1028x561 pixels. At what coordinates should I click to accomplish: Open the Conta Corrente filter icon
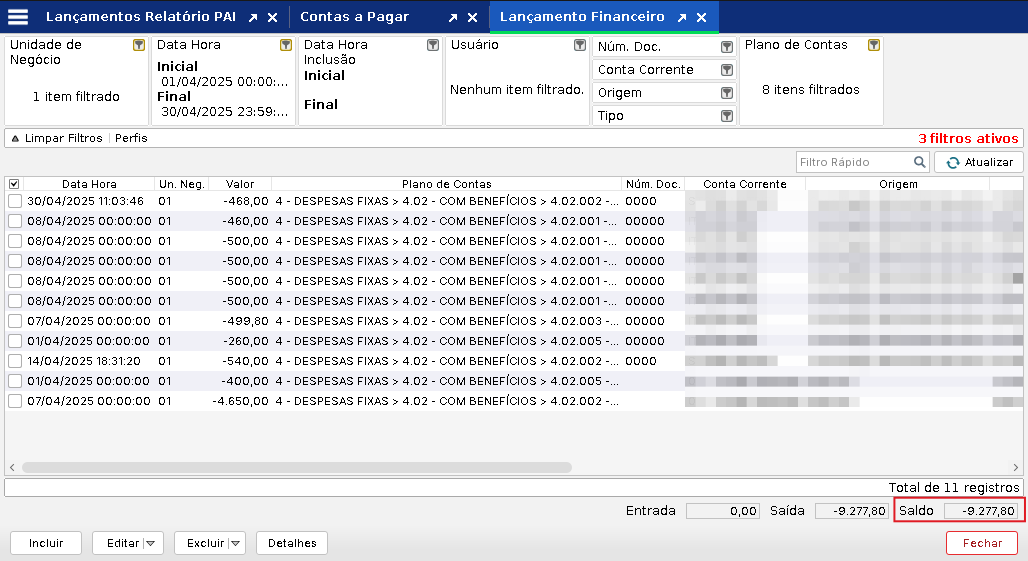[x=726, y=70]
